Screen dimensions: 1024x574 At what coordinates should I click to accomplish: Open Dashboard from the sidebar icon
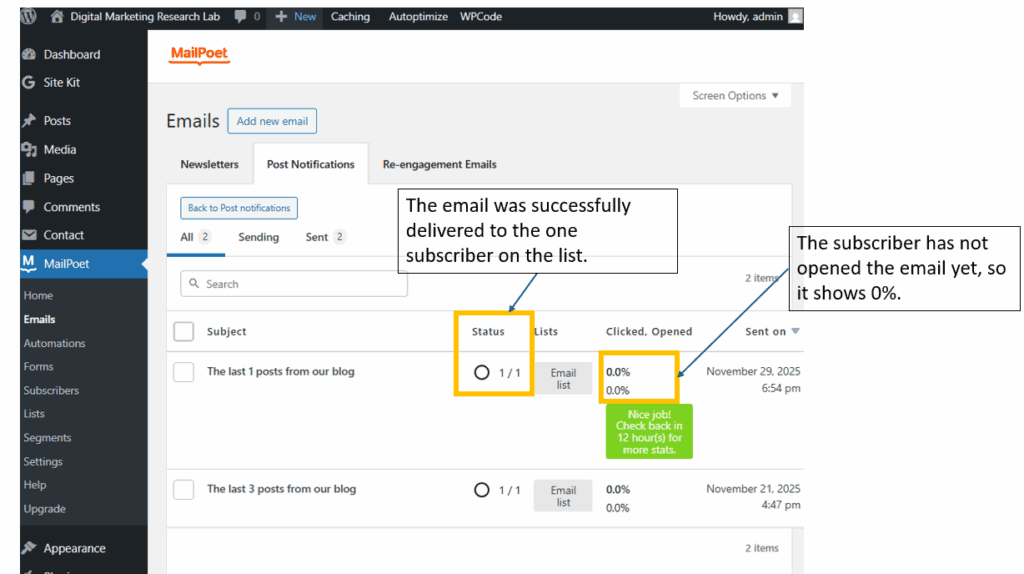click(x=29, y=54)
